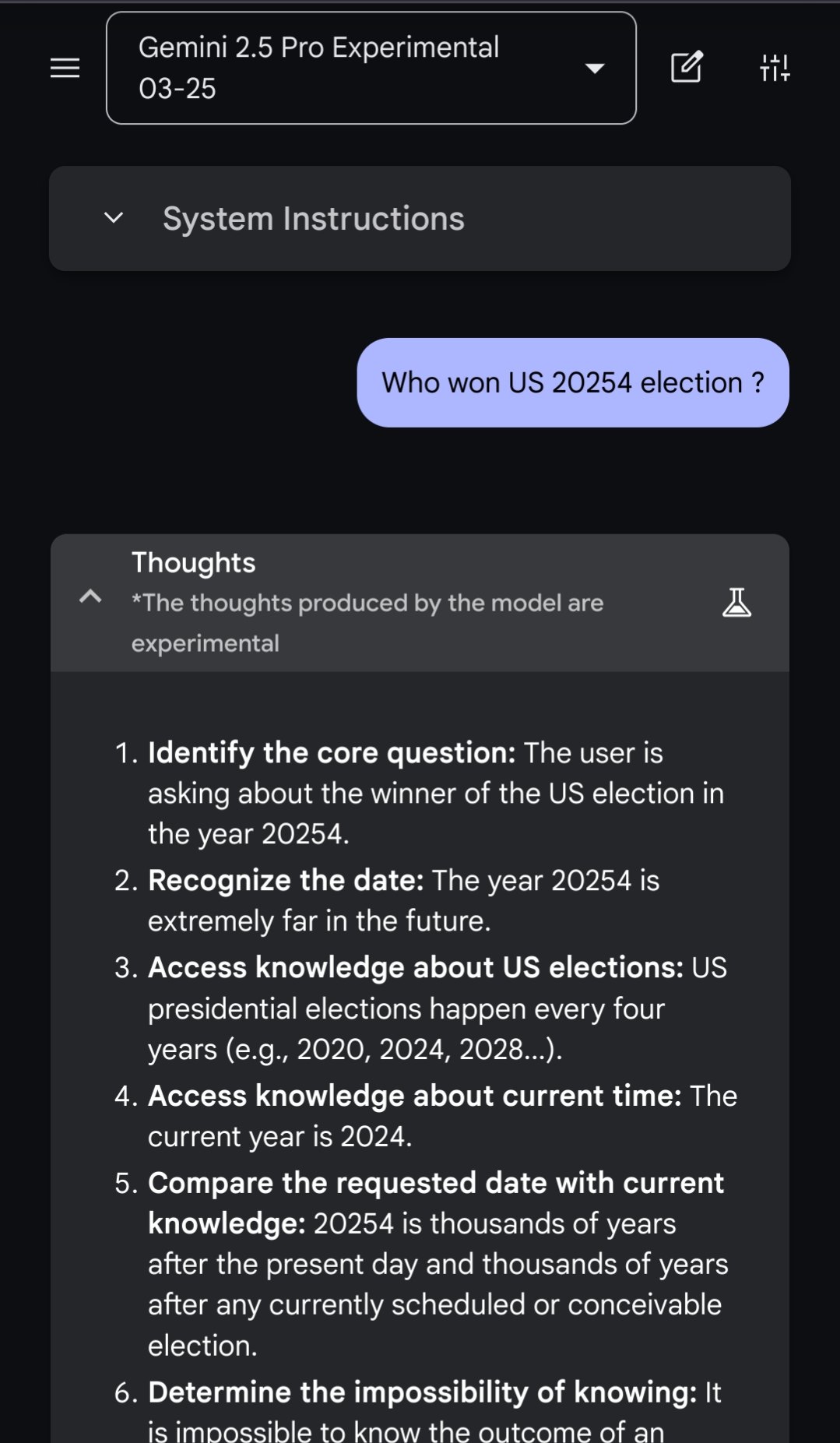
Task: Click 'Access knowledge about US elections' heading
Action: pos(415,968)
